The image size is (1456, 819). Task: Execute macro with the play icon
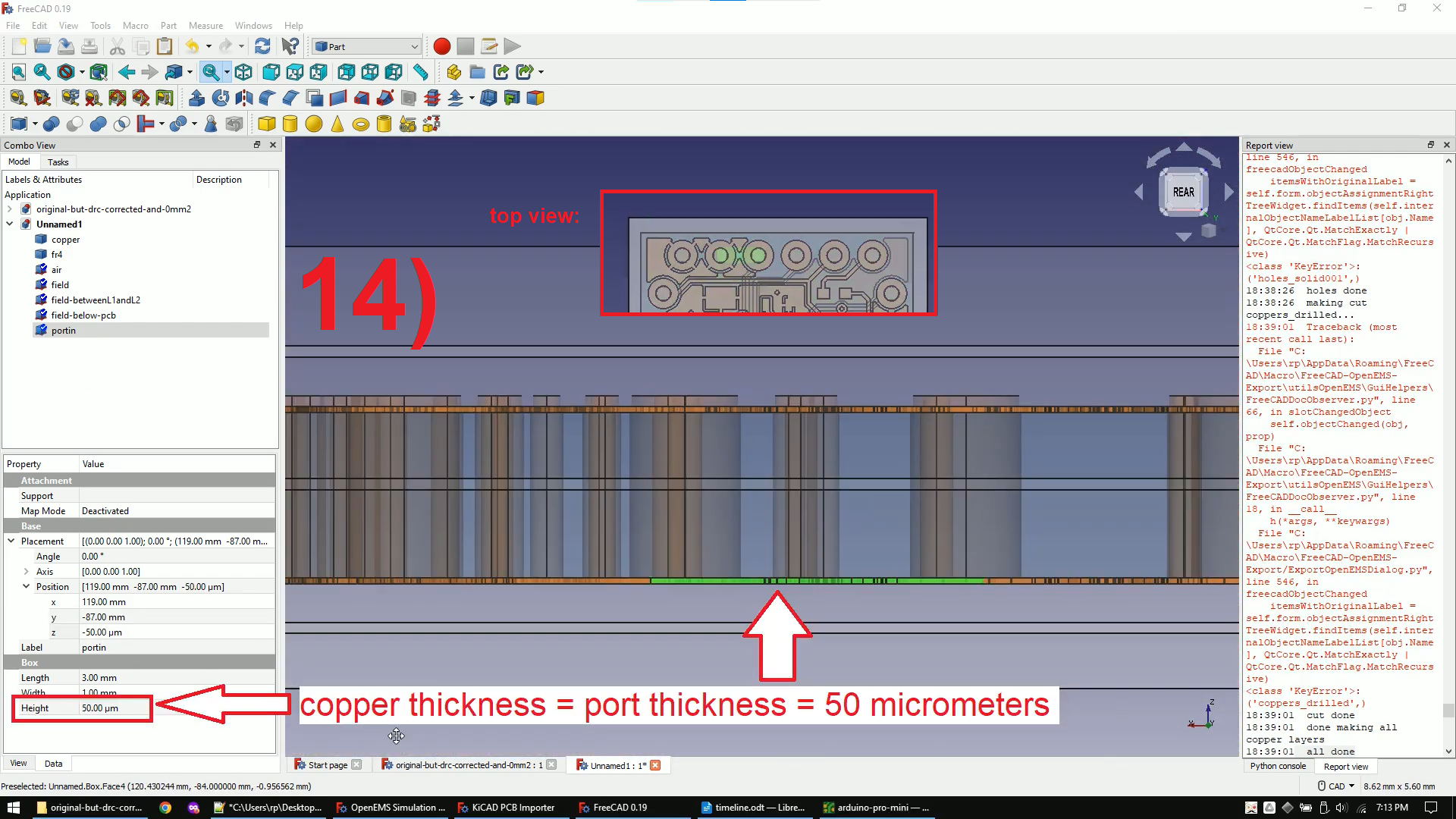click(513, 46)
